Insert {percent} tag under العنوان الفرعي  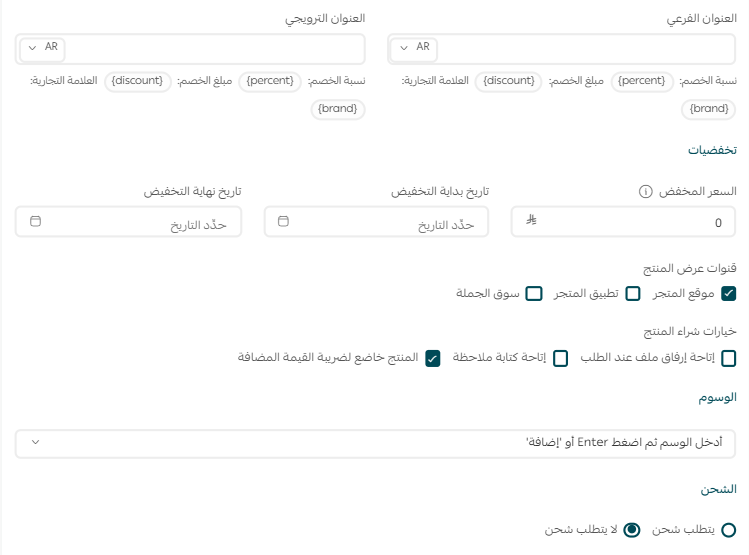(x=642, y=81)
